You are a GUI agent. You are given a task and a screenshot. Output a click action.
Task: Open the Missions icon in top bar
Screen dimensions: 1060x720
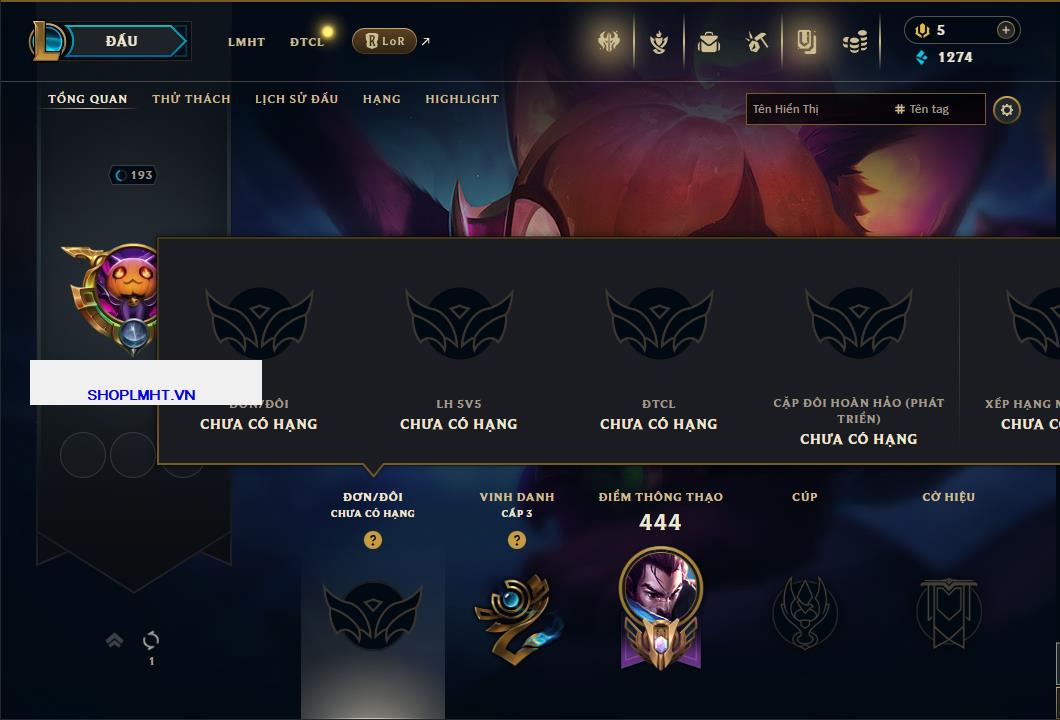pyautogui.click(x=806, y=42)
